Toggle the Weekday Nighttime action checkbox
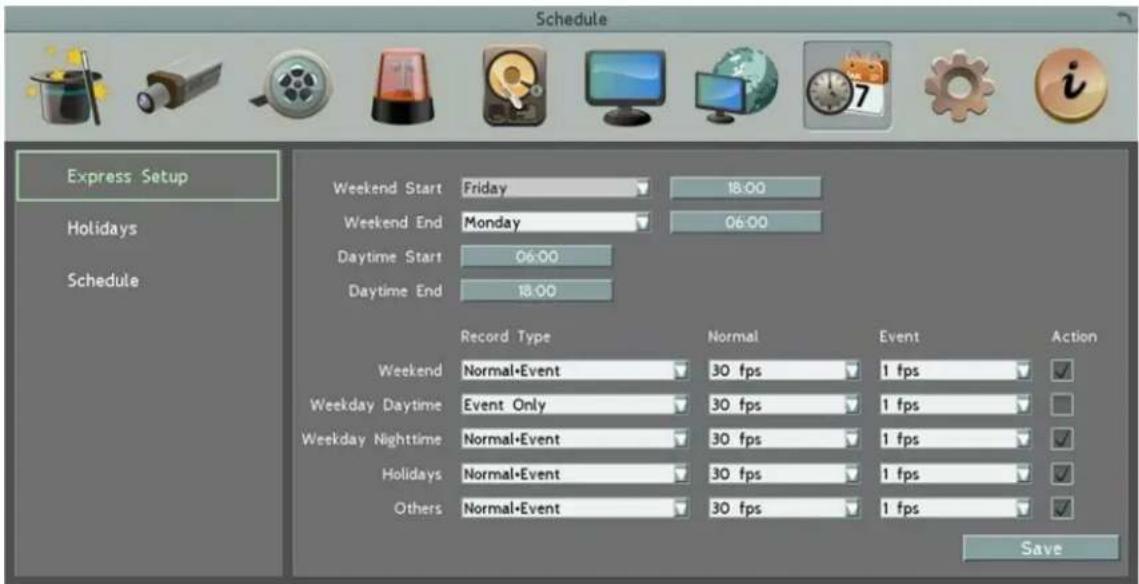Viewport: 1139px width, 584px height. pyautogui.click(x=1062, y=439)
